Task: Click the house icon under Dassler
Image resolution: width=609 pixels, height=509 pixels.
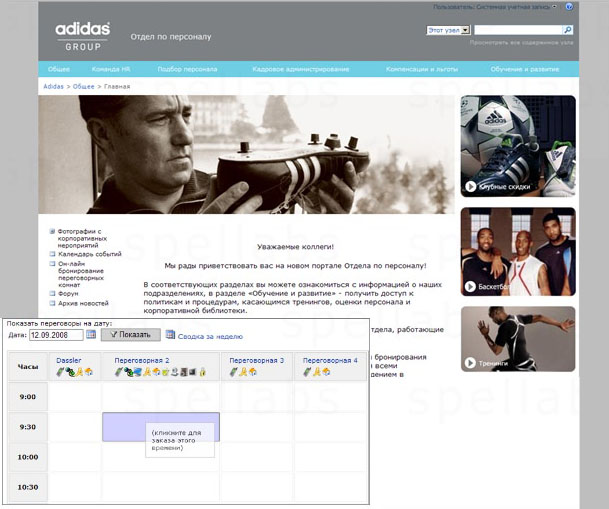Action: pyautogui.click(x=89, y=372)
